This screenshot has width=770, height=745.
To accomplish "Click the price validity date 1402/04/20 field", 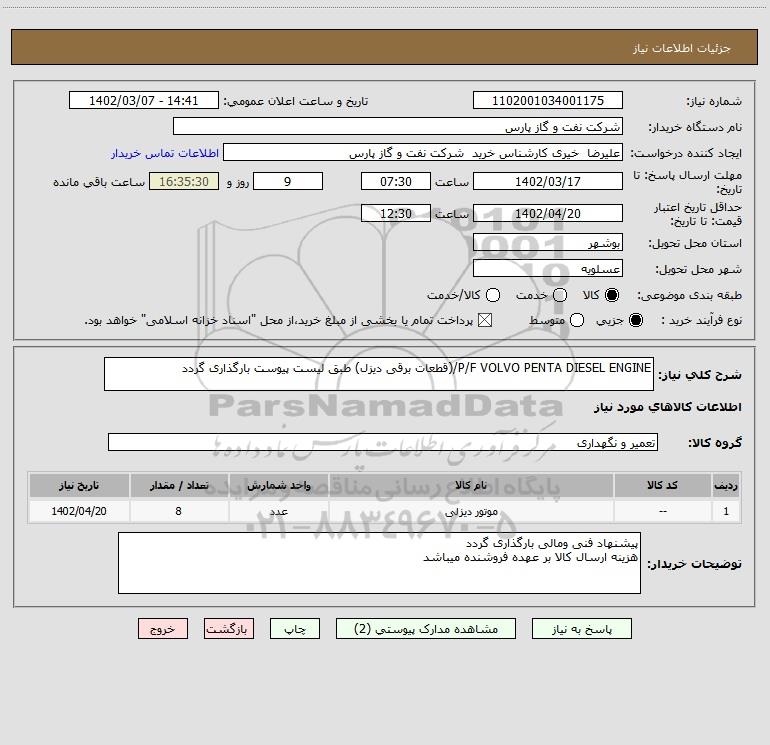I will coord(548,213).
